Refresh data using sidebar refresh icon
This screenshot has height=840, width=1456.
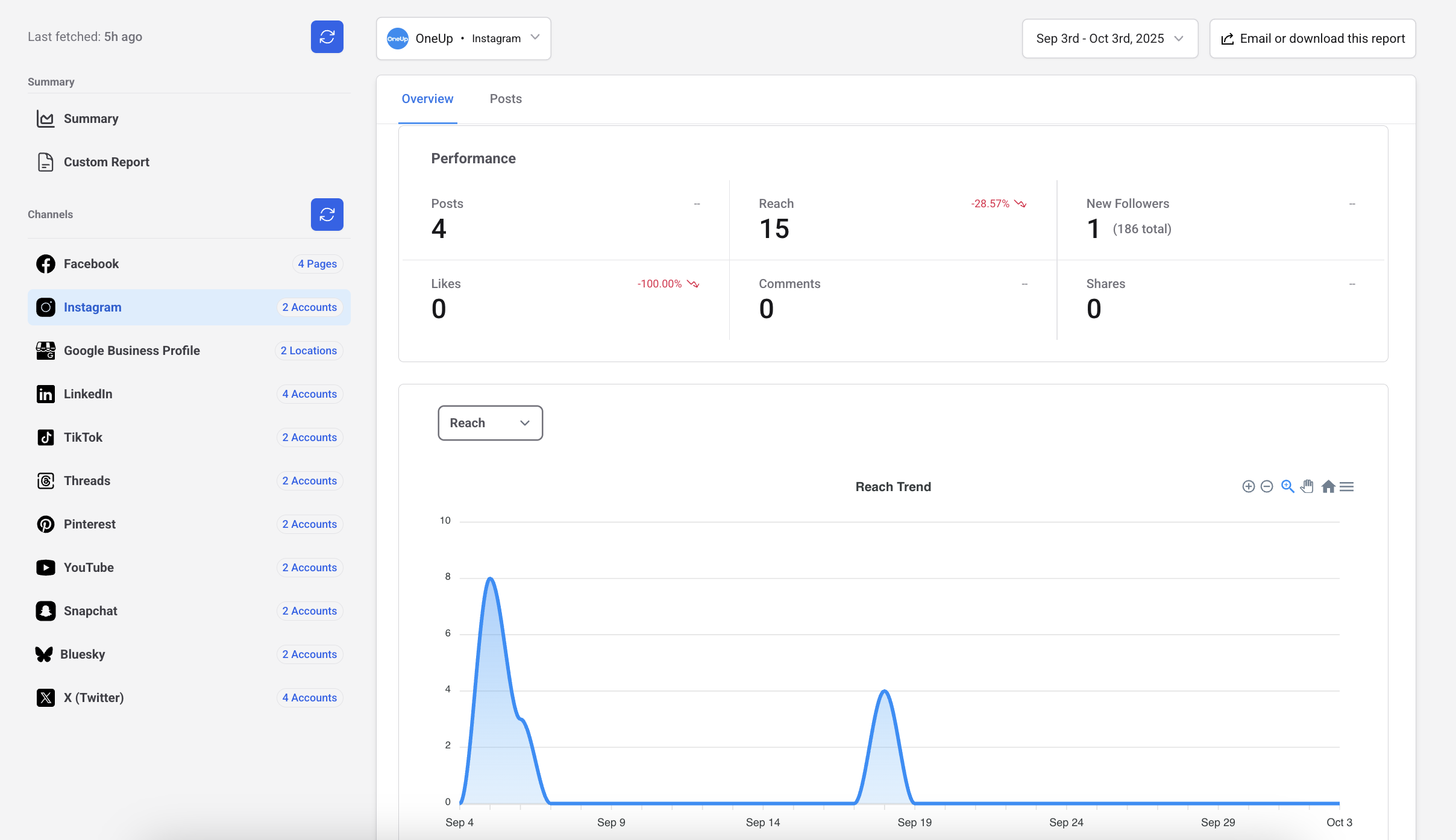[327, 36]
